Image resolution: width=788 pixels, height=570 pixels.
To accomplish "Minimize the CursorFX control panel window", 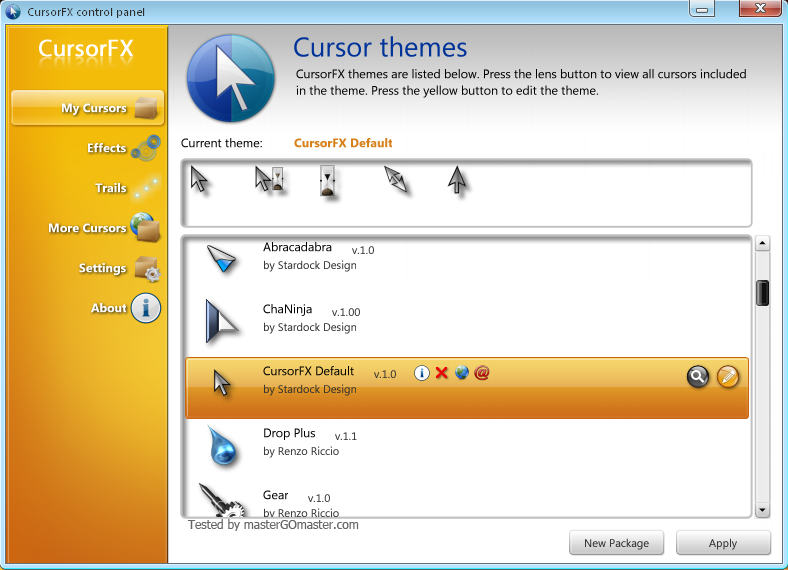I will point(702,9).
